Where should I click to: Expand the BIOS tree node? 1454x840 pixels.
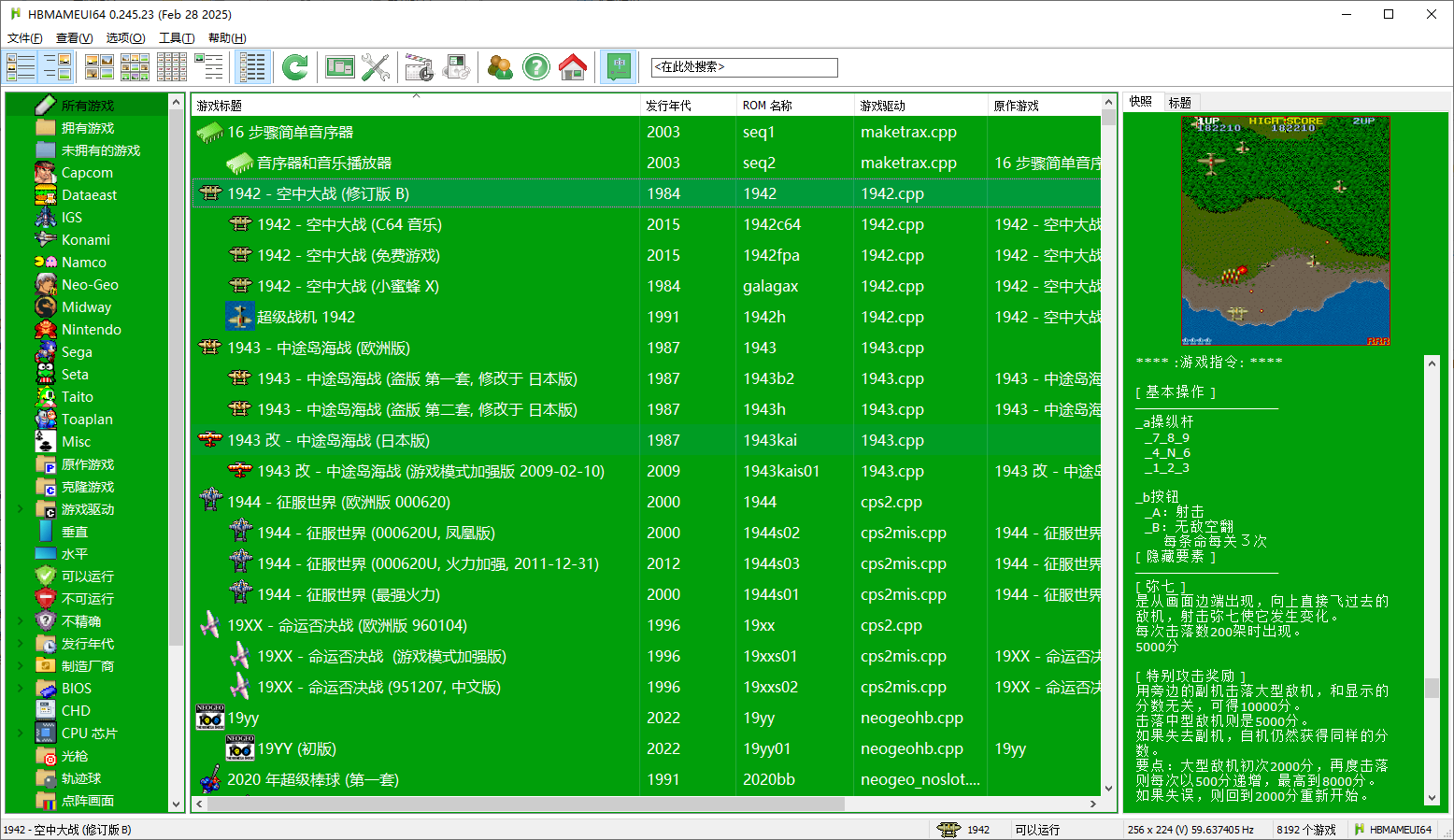pyautogui.click(x=21, y=689)
